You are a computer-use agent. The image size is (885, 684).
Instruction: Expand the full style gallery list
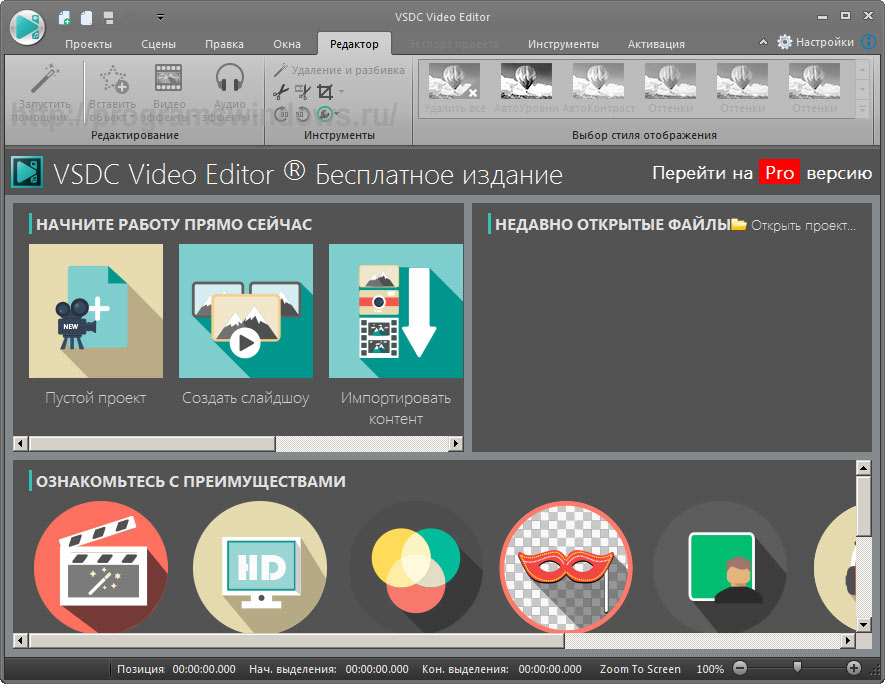click(862, 109)
